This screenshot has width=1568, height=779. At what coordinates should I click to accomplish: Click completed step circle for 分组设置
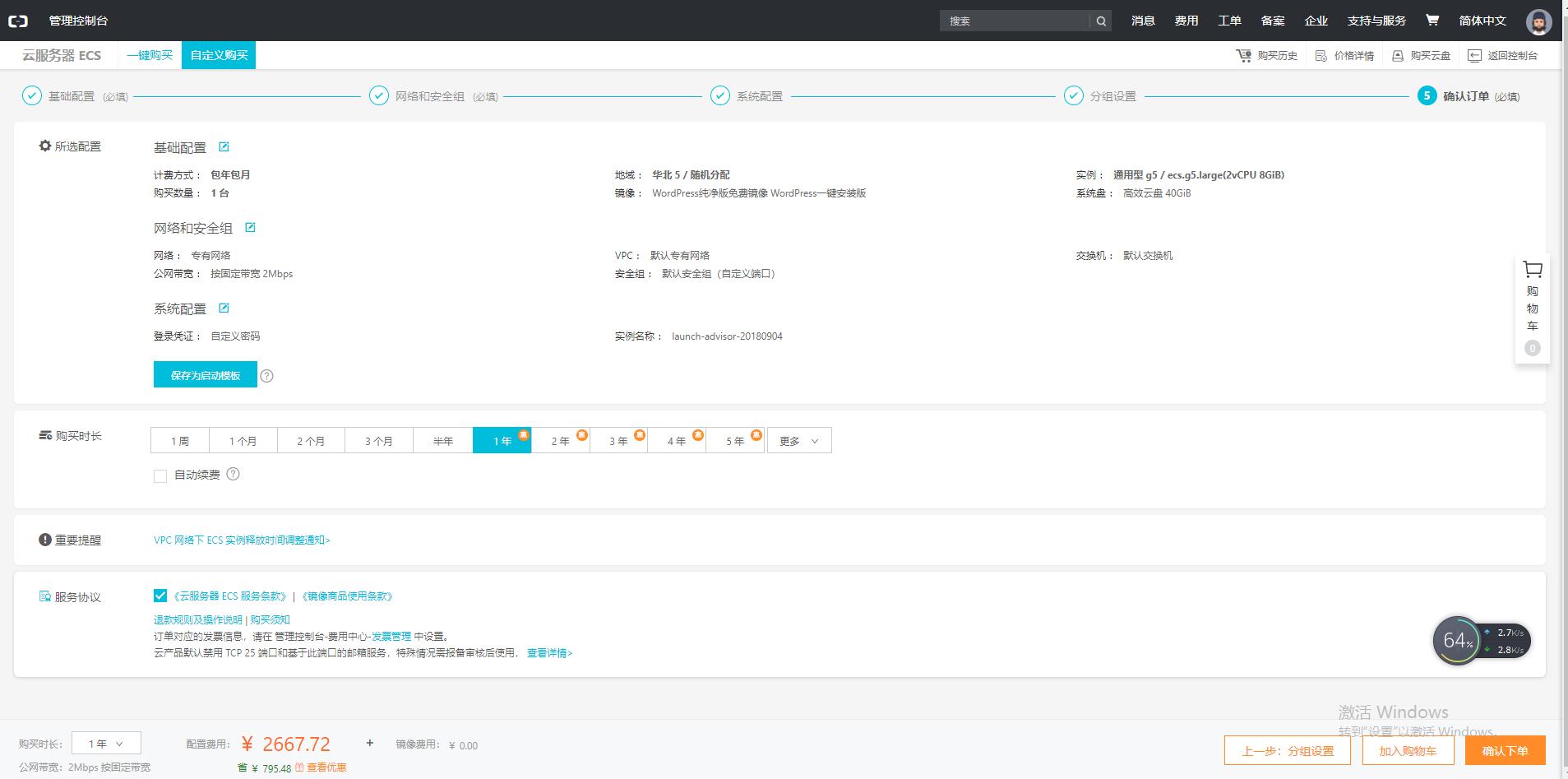tap(1073, 95)
